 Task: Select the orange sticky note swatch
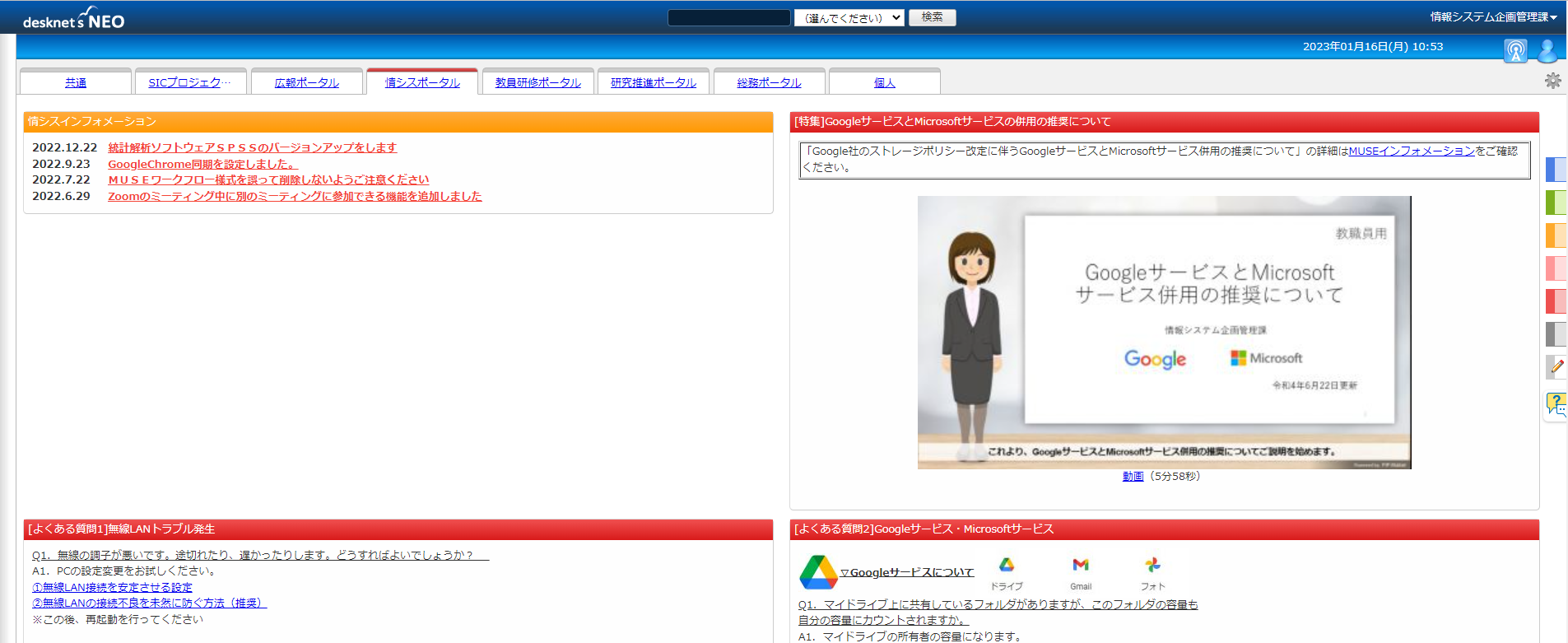pyautogui.click(x=1556, y=235)
